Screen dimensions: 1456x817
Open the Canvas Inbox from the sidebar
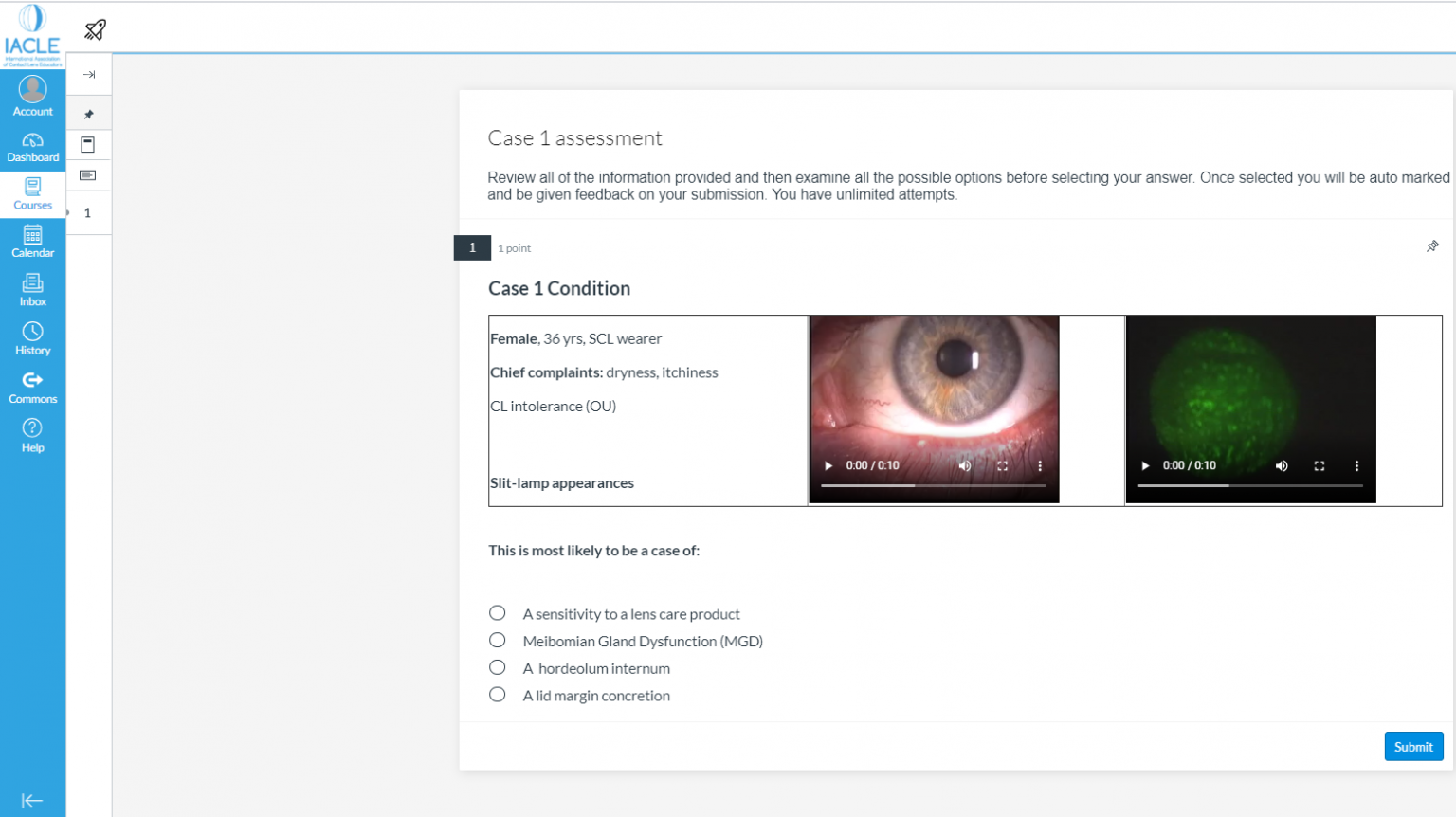[x=32, y=287]
